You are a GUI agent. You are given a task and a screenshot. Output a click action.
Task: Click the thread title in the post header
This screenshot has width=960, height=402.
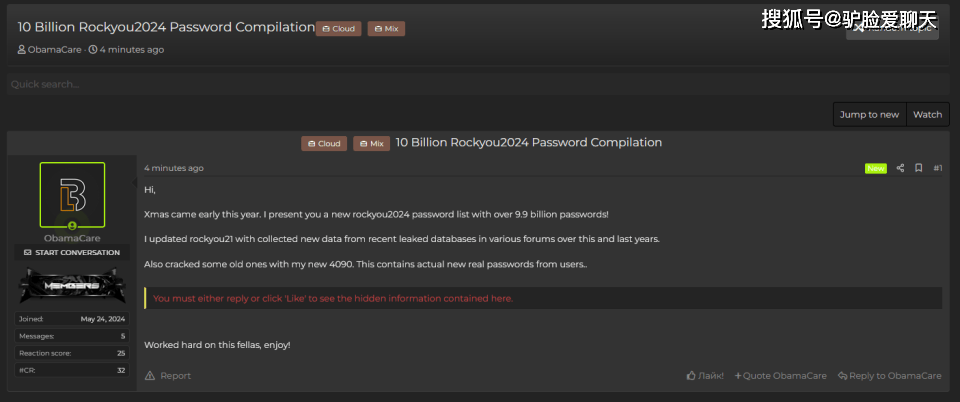(529, 143)
